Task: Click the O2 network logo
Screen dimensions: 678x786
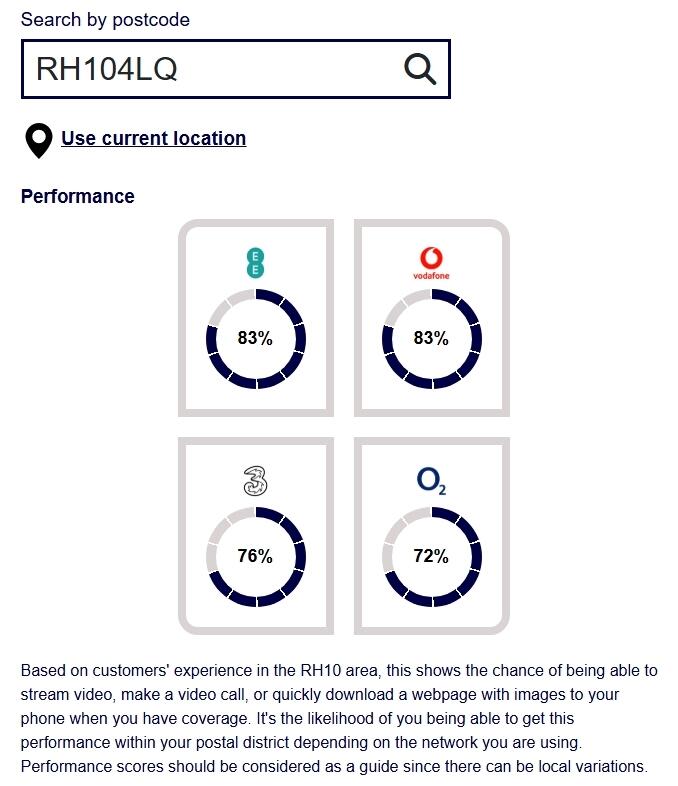Action: 431,482
